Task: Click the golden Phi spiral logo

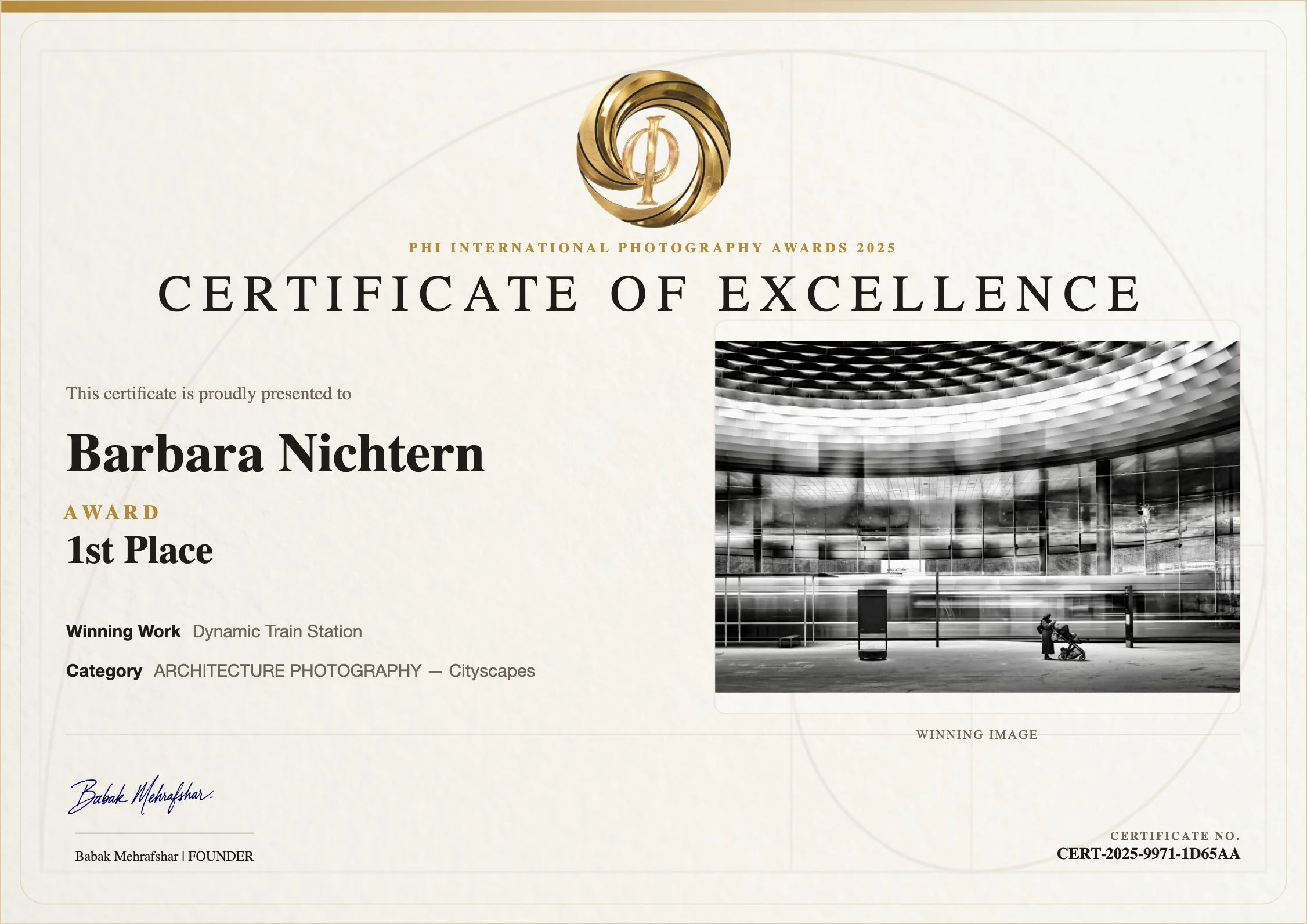Action: 653,149
